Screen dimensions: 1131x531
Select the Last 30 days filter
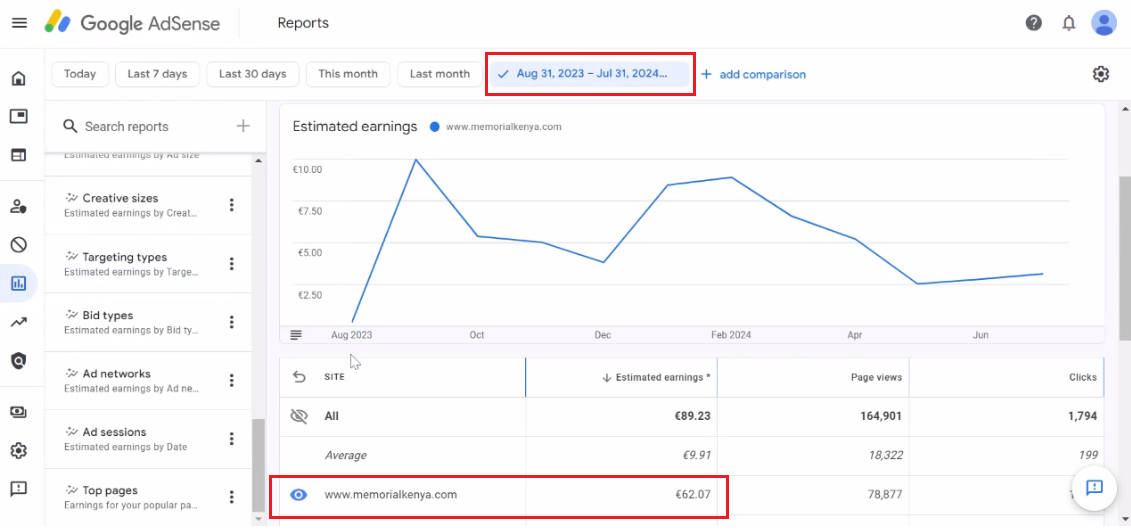252,74
